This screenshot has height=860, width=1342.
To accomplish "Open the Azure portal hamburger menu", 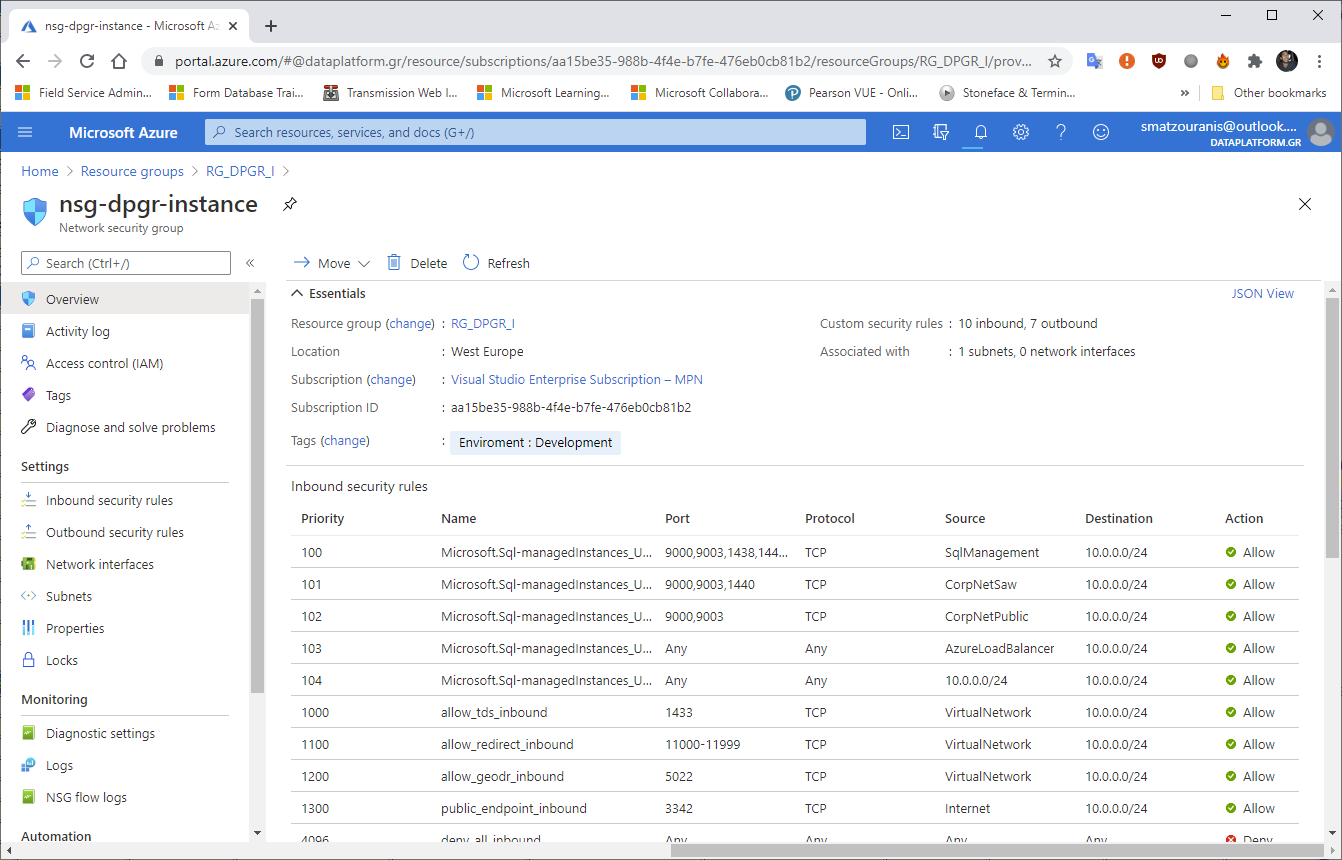I will click(25, 131).
